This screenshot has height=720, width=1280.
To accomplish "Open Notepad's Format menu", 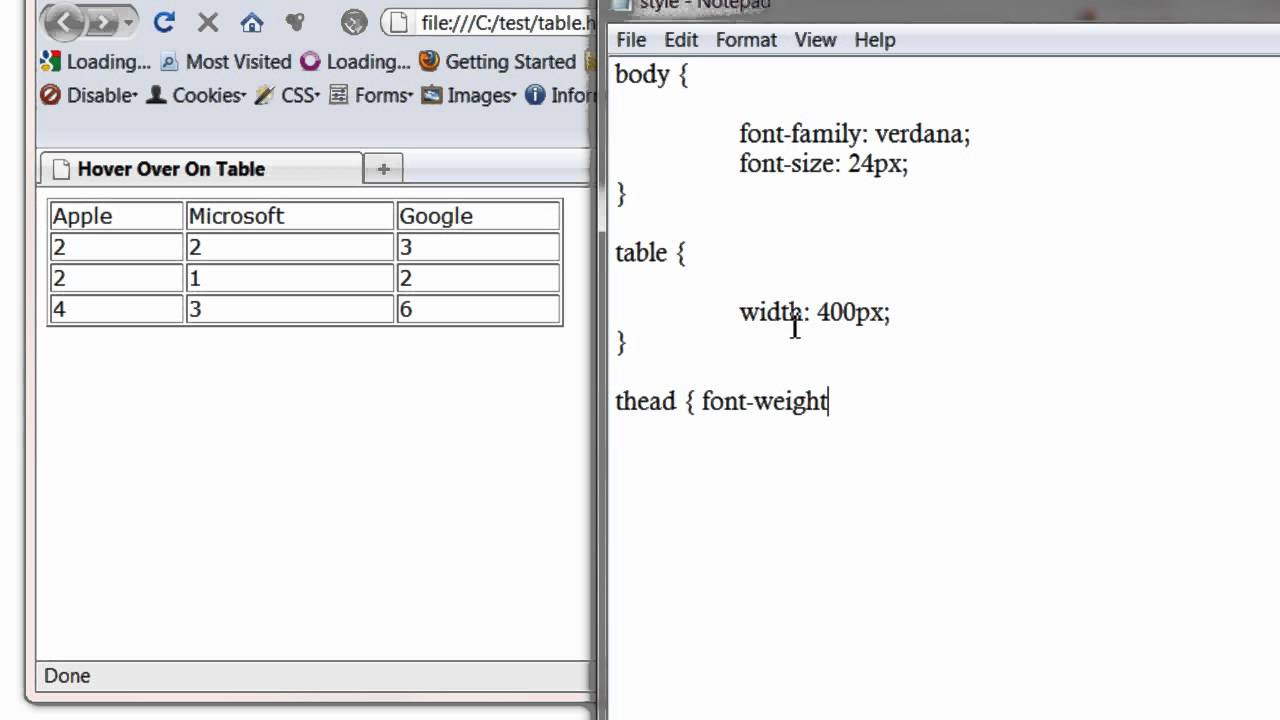I will (x=746, y=40).
